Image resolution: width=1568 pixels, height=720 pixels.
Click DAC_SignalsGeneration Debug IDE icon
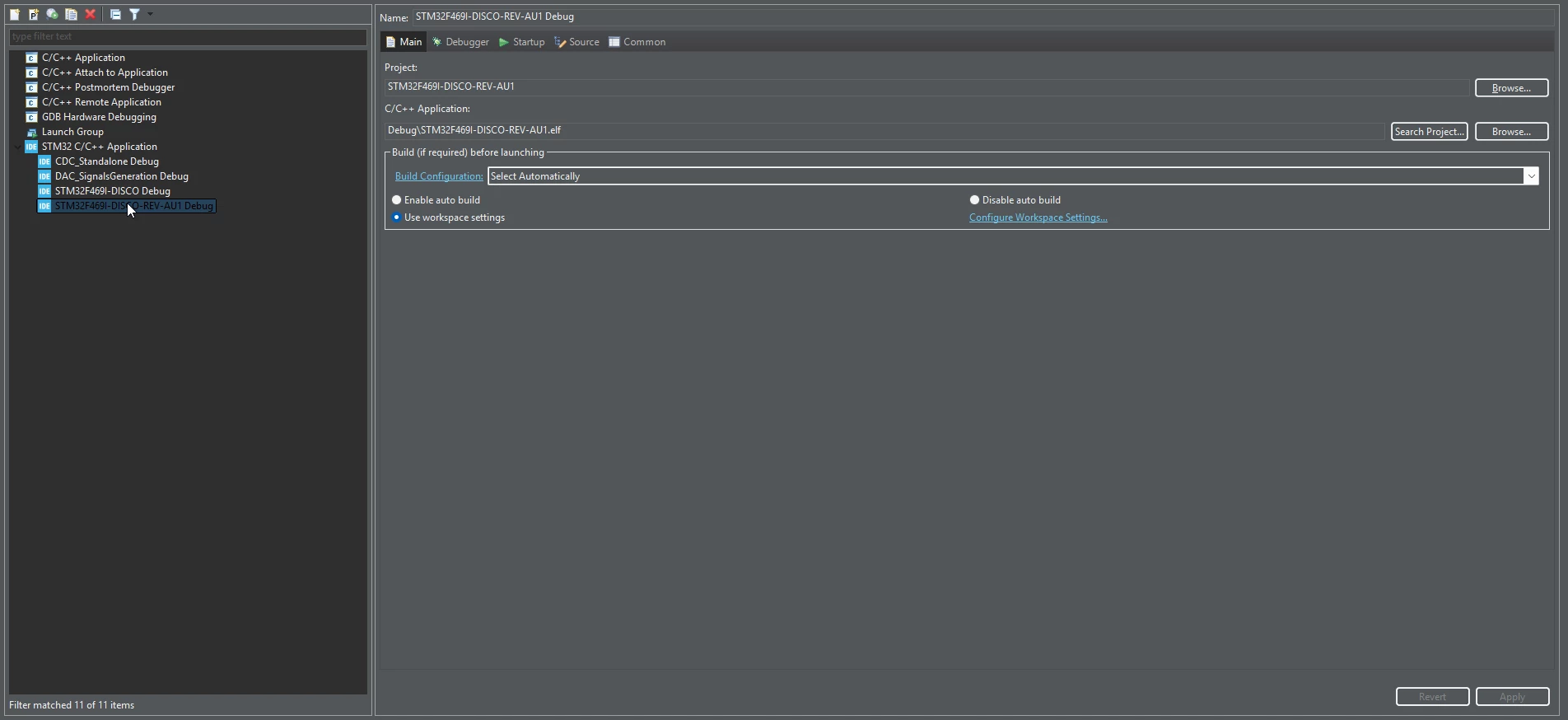tap(44, 176)
